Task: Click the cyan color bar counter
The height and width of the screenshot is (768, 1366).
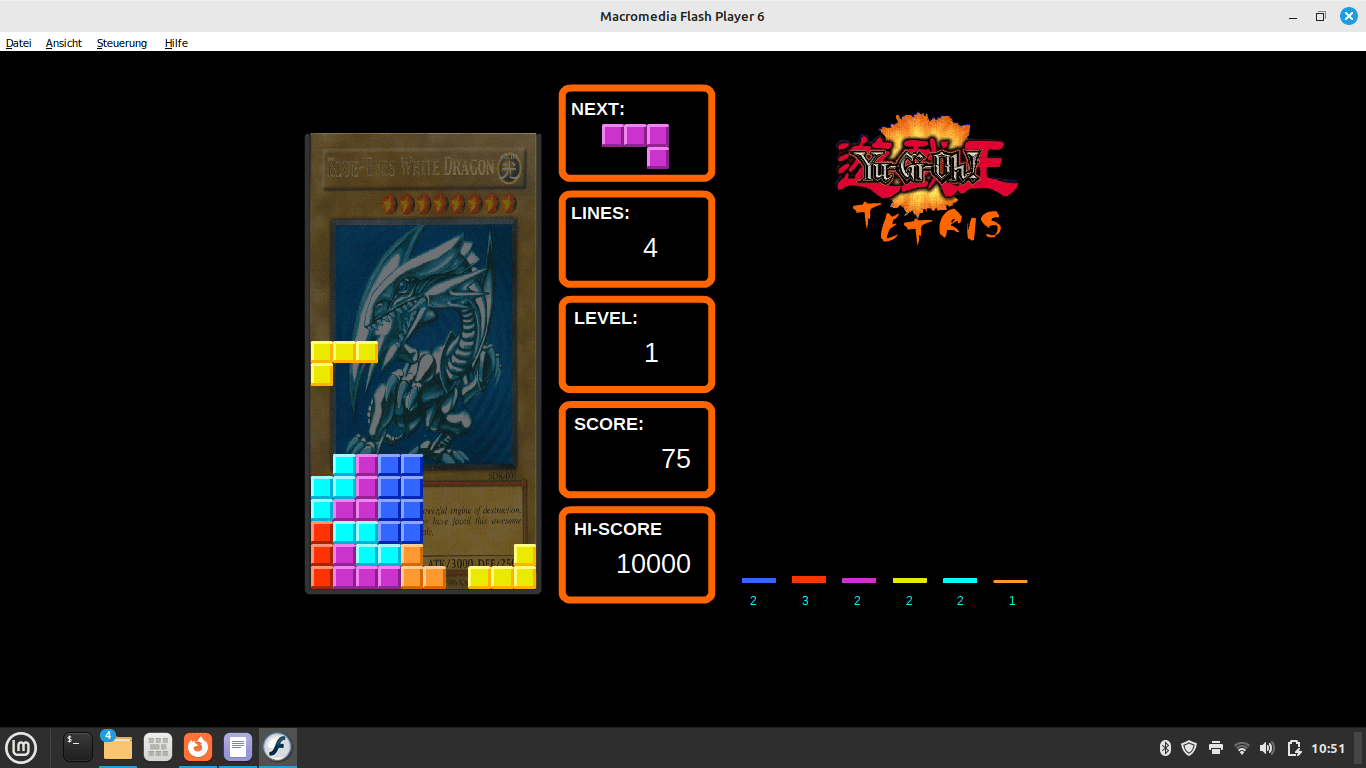Action: pos(959,580)
